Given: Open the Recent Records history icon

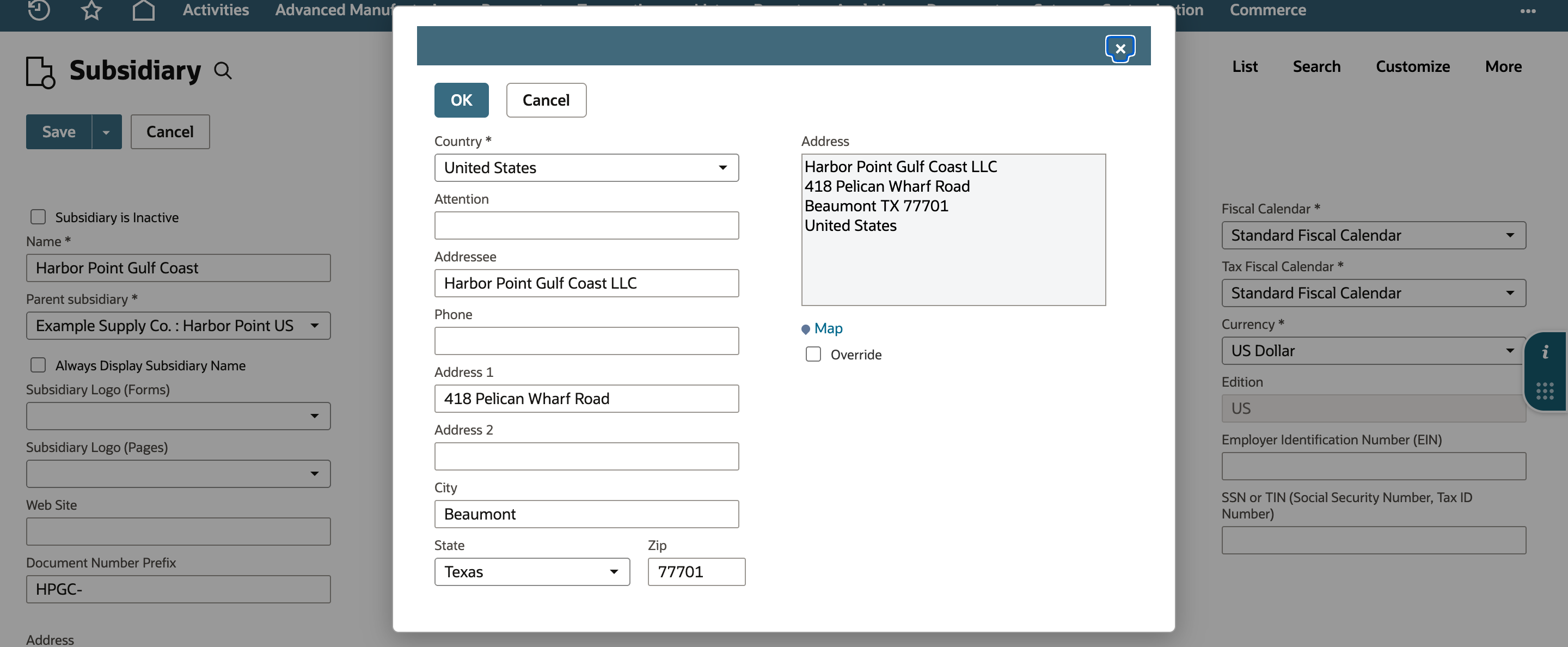Looking at the screenshot, I should [38, 9].
